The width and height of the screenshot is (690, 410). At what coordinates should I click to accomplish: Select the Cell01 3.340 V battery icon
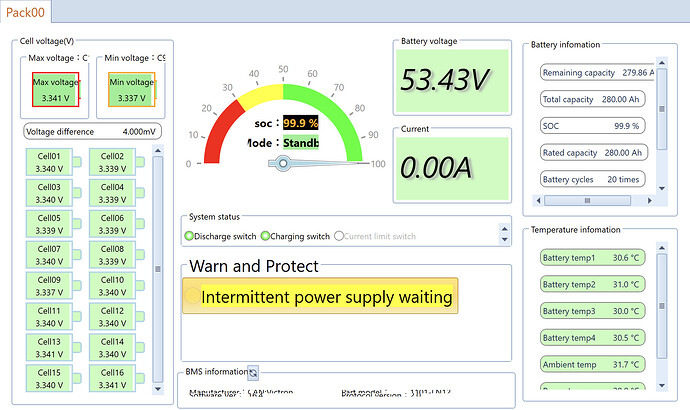[x=54, y=162]
